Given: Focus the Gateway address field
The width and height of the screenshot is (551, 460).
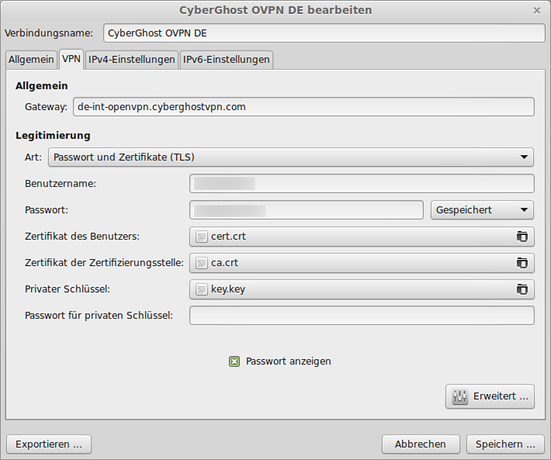Looking at the screenshot, I should (x=304, y=107).
